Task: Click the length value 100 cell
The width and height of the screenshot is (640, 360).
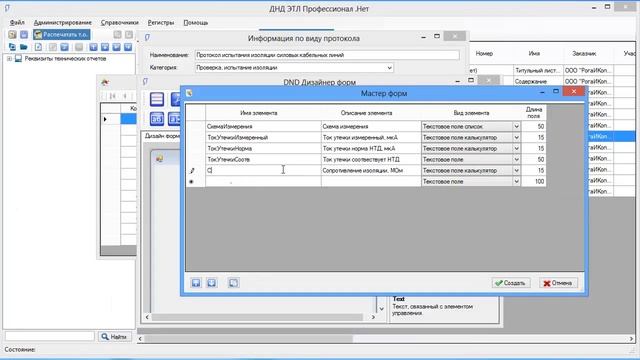Action: click(533, 182)
